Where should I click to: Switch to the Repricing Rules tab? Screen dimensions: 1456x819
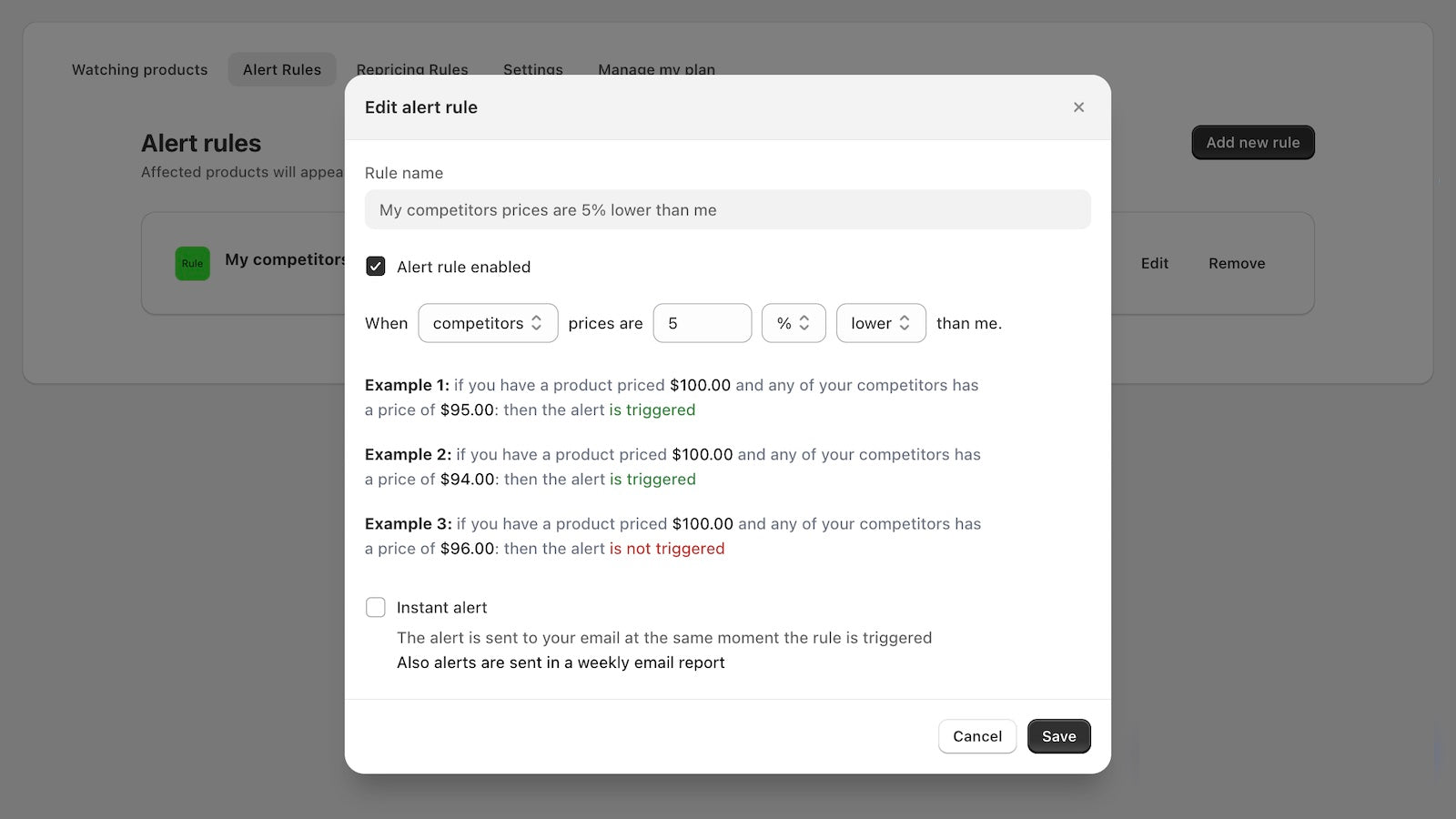pyautogui.click(x=412, y=69)
